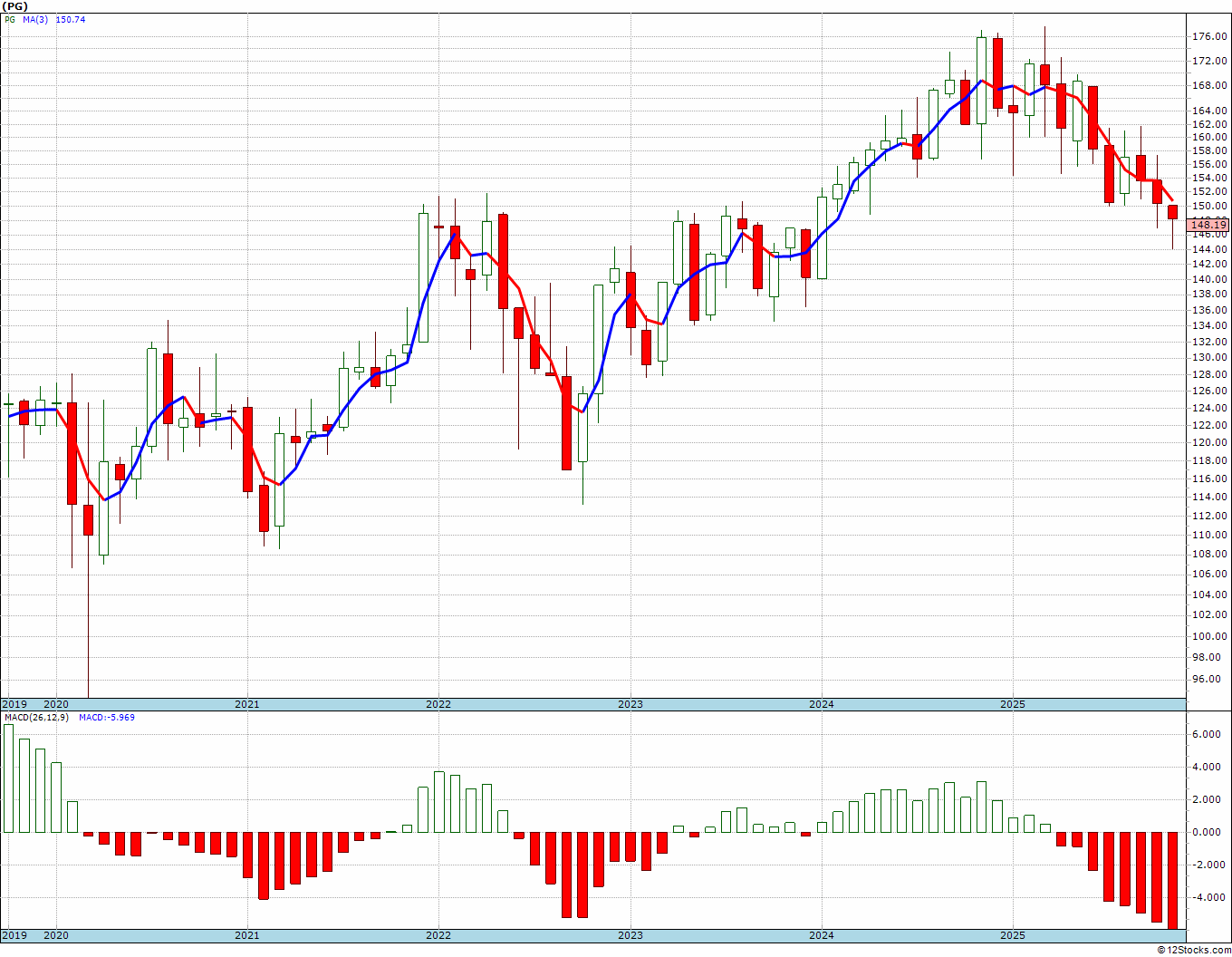Select the 176.00 price axis label
1232x957 pixels.
click(1210, 37)
